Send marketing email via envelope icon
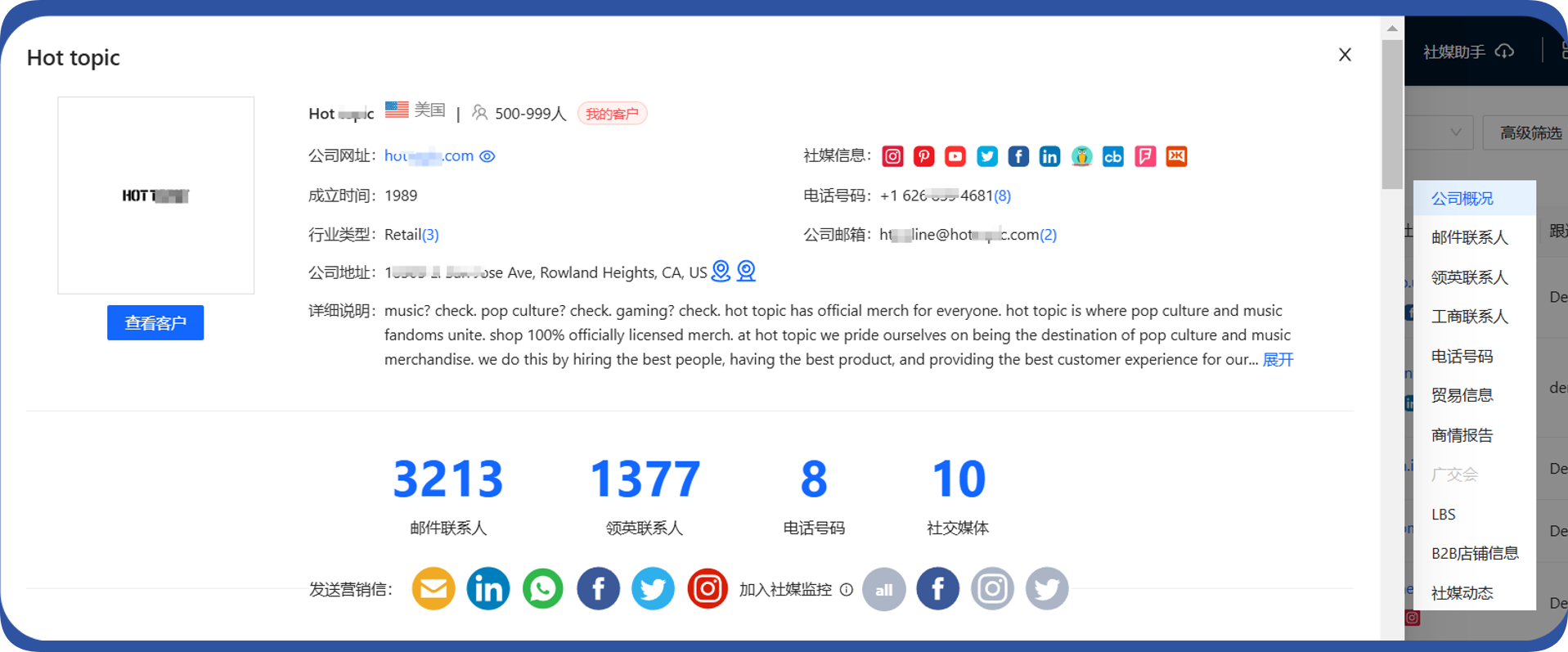Screen dimensions: 1568x652 [434, 588]
